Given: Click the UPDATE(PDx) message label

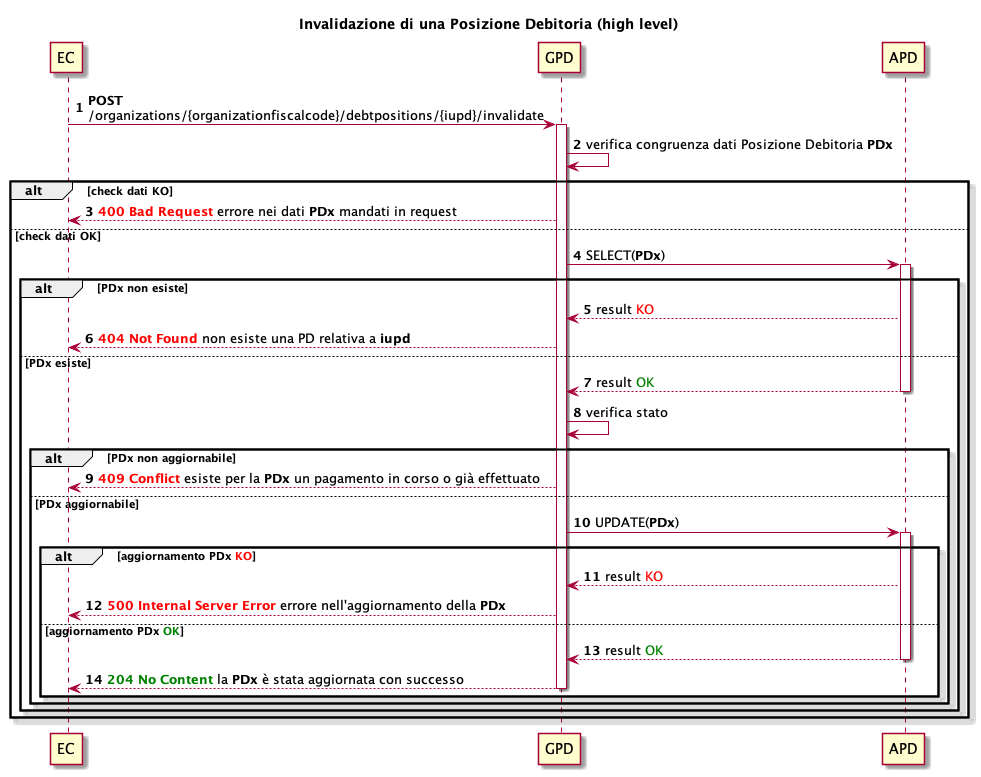Looking at the screenshot, I should pyautogui.click(x=638, y=523).
